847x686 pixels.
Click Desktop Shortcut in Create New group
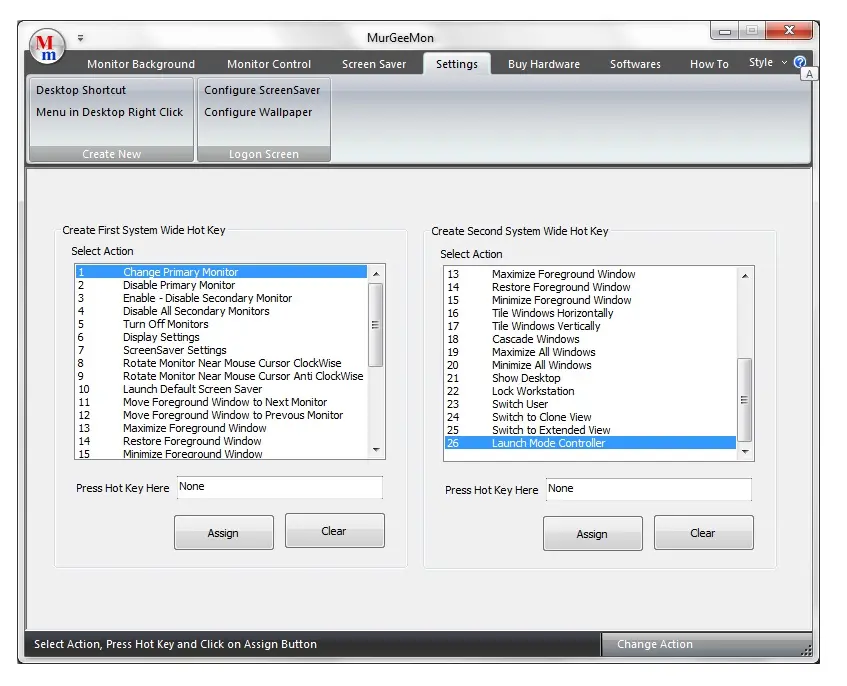[81, 90]
